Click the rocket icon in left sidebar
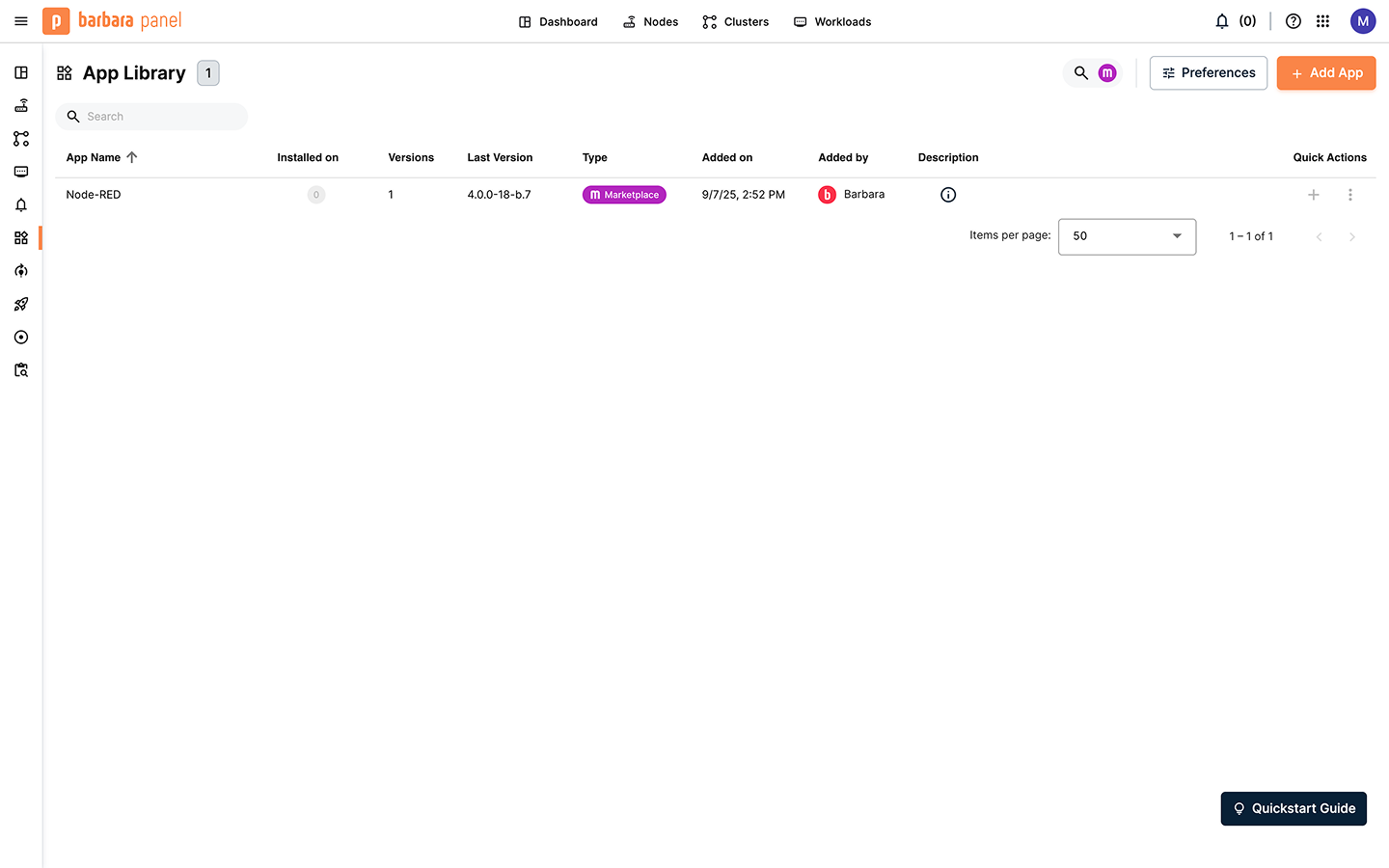This screenshot has width=1389, height=868. pyautogui.click(x=21, y=305)
